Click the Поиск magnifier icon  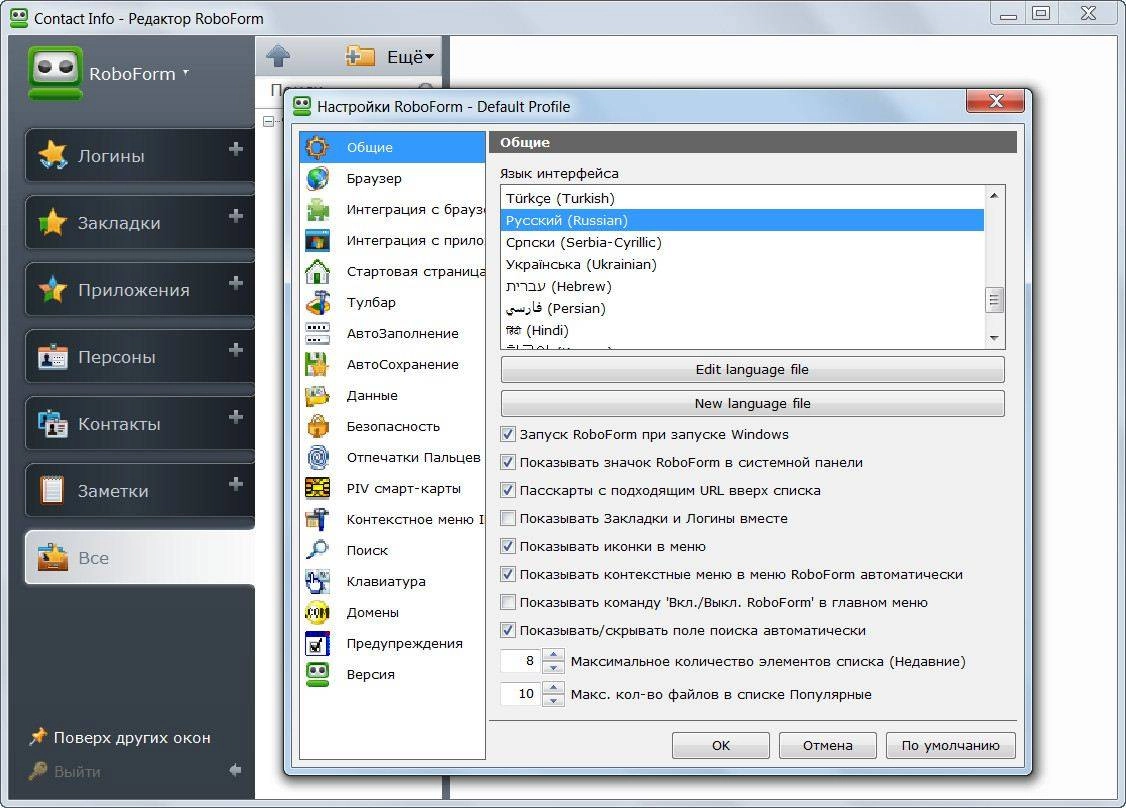point(317,550)
